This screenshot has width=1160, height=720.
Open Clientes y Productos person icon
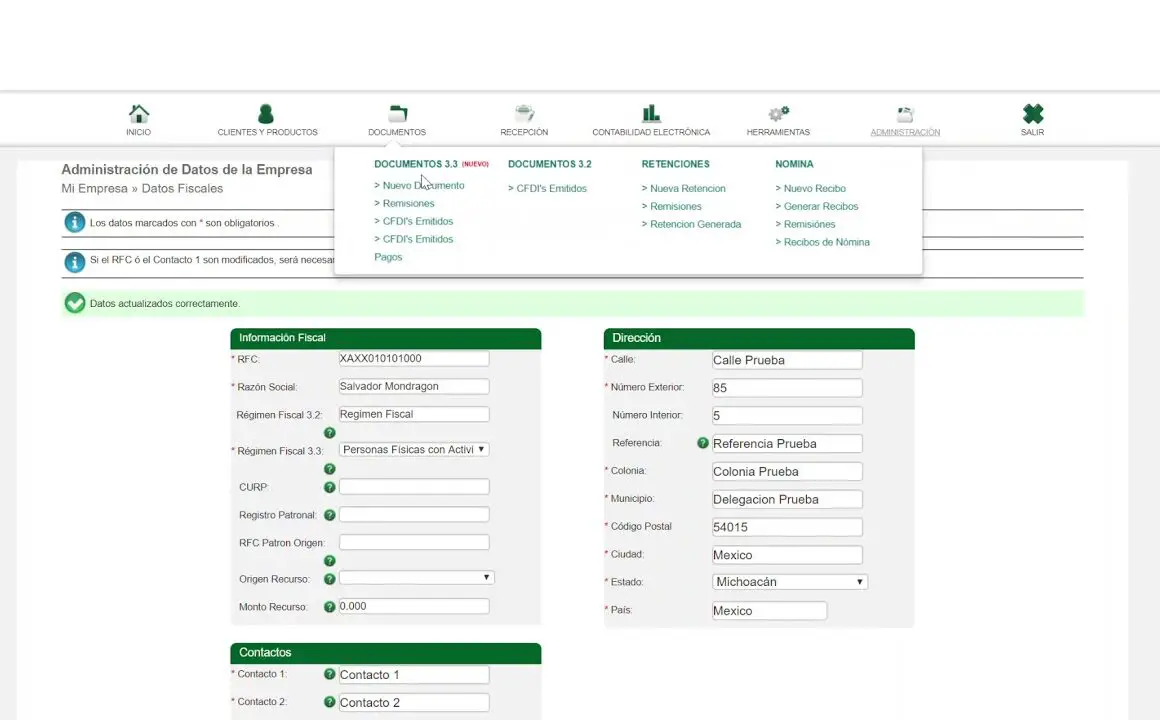pos(266,115)
